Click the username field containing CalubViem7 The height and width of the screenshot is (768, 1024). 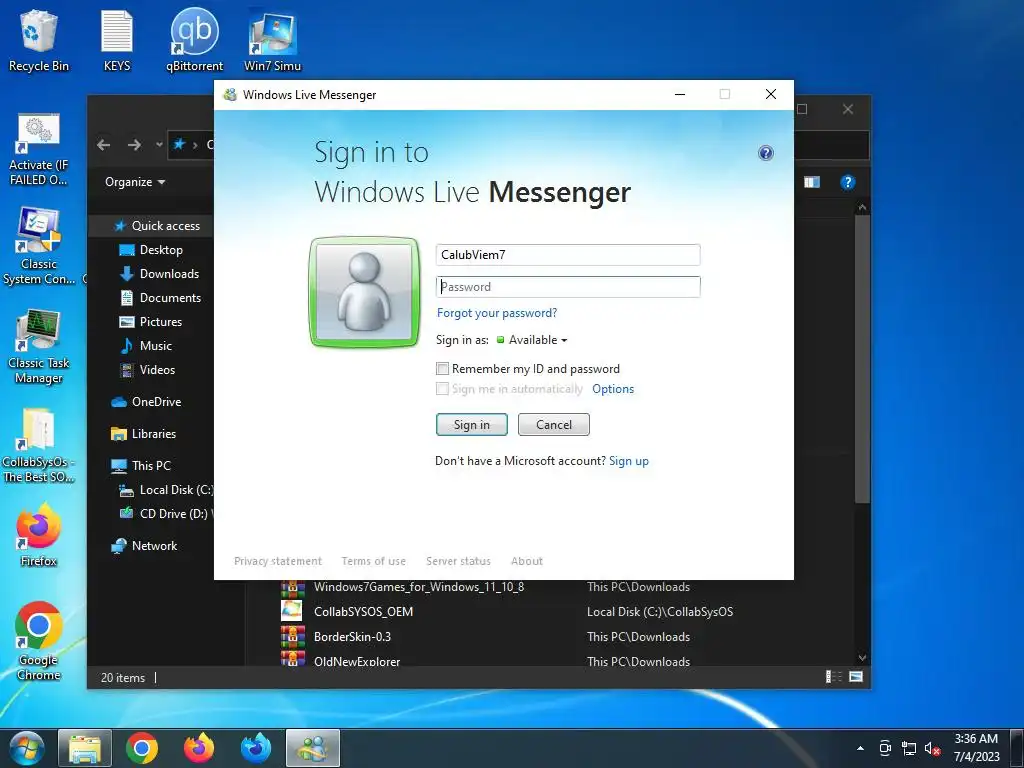[x=568, y=255]
